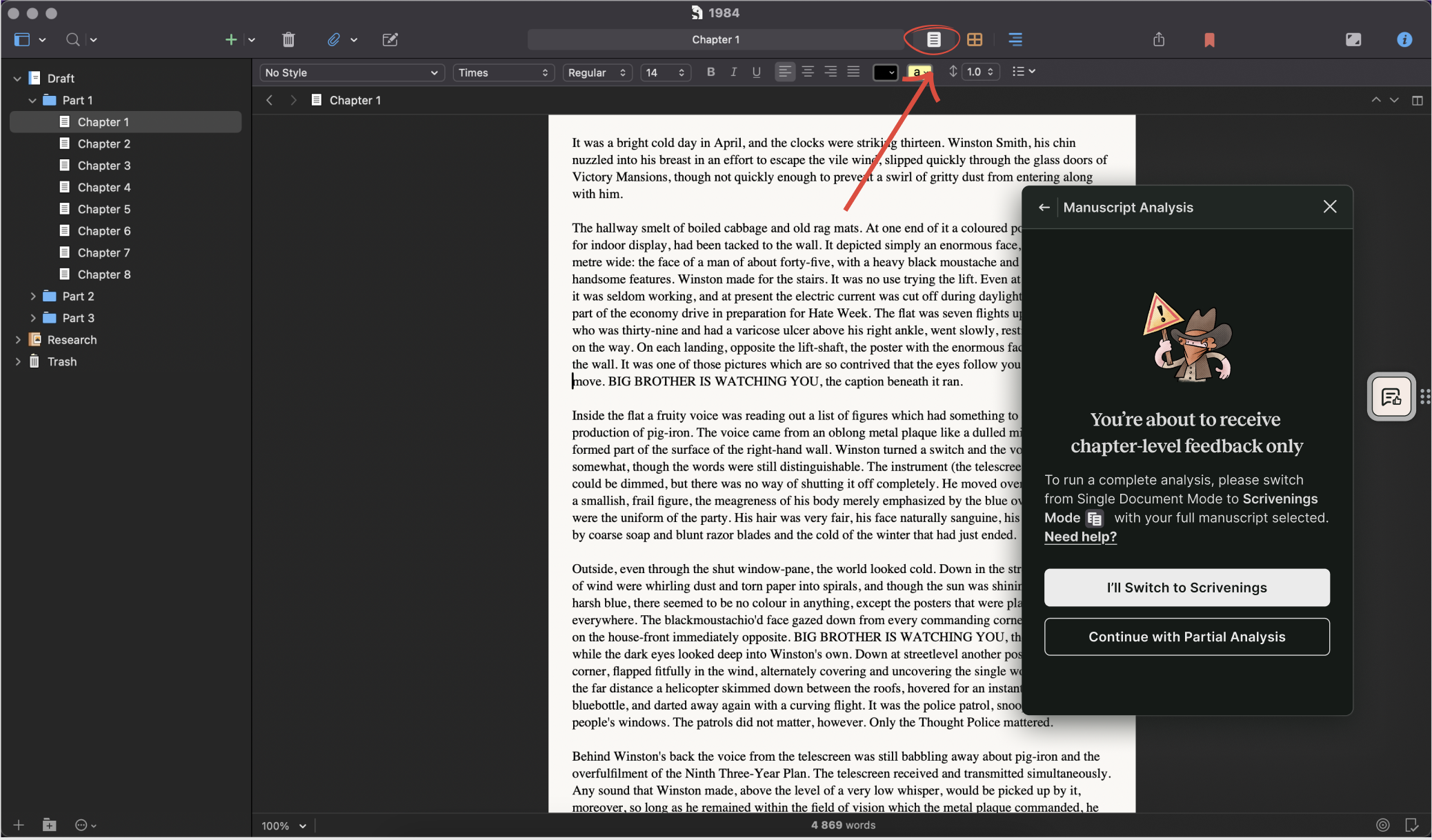The image size is (1432, 840).
Task: Justify the text alignment
Action: point(853,72)
